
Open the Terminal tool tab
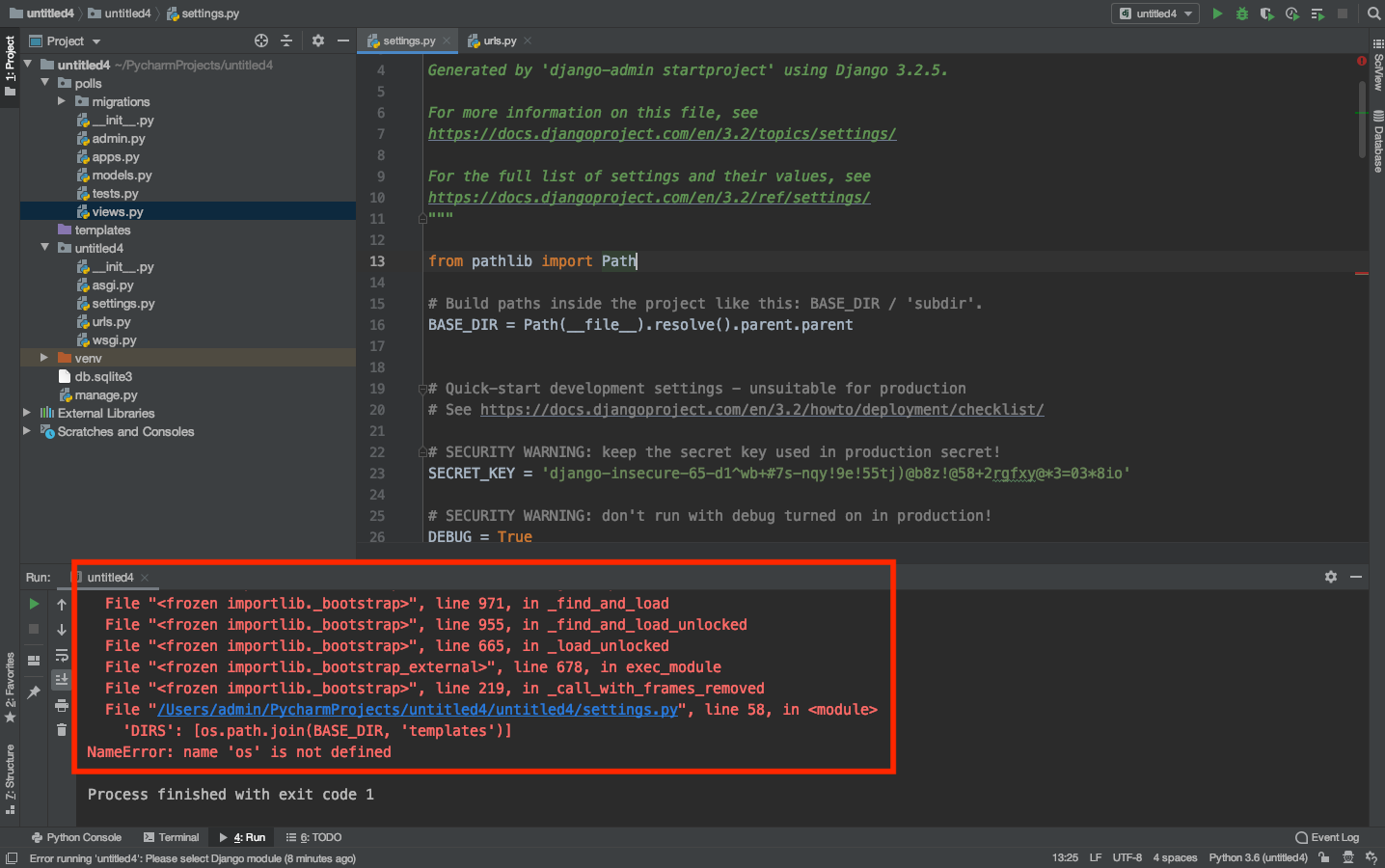click(x=171, y=837)
